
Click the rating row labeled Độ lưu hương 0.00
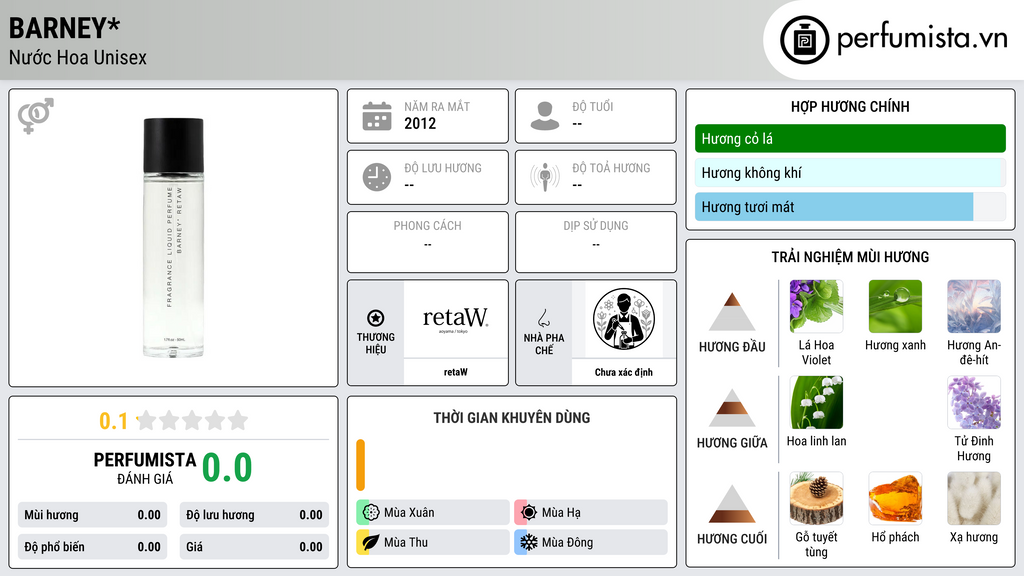click(x=254, y=515)
